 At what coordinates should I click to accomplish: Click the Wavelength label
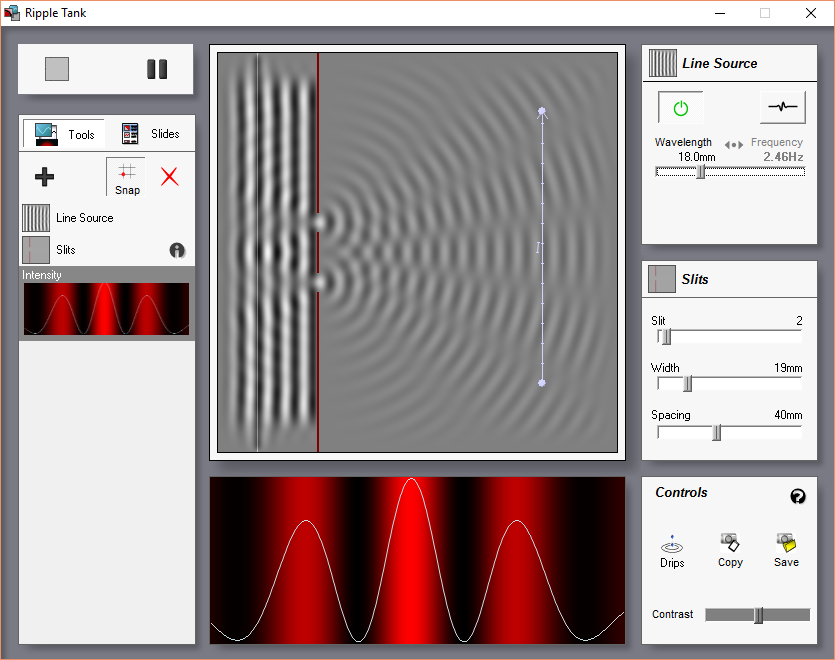pyautogui.click(x=683, y=142)
